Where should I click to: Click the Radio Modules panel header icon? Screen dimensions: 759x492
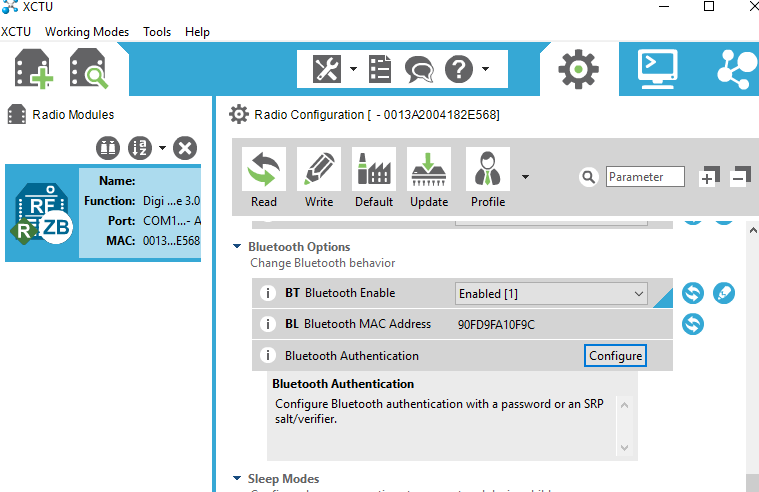(17, 115)
